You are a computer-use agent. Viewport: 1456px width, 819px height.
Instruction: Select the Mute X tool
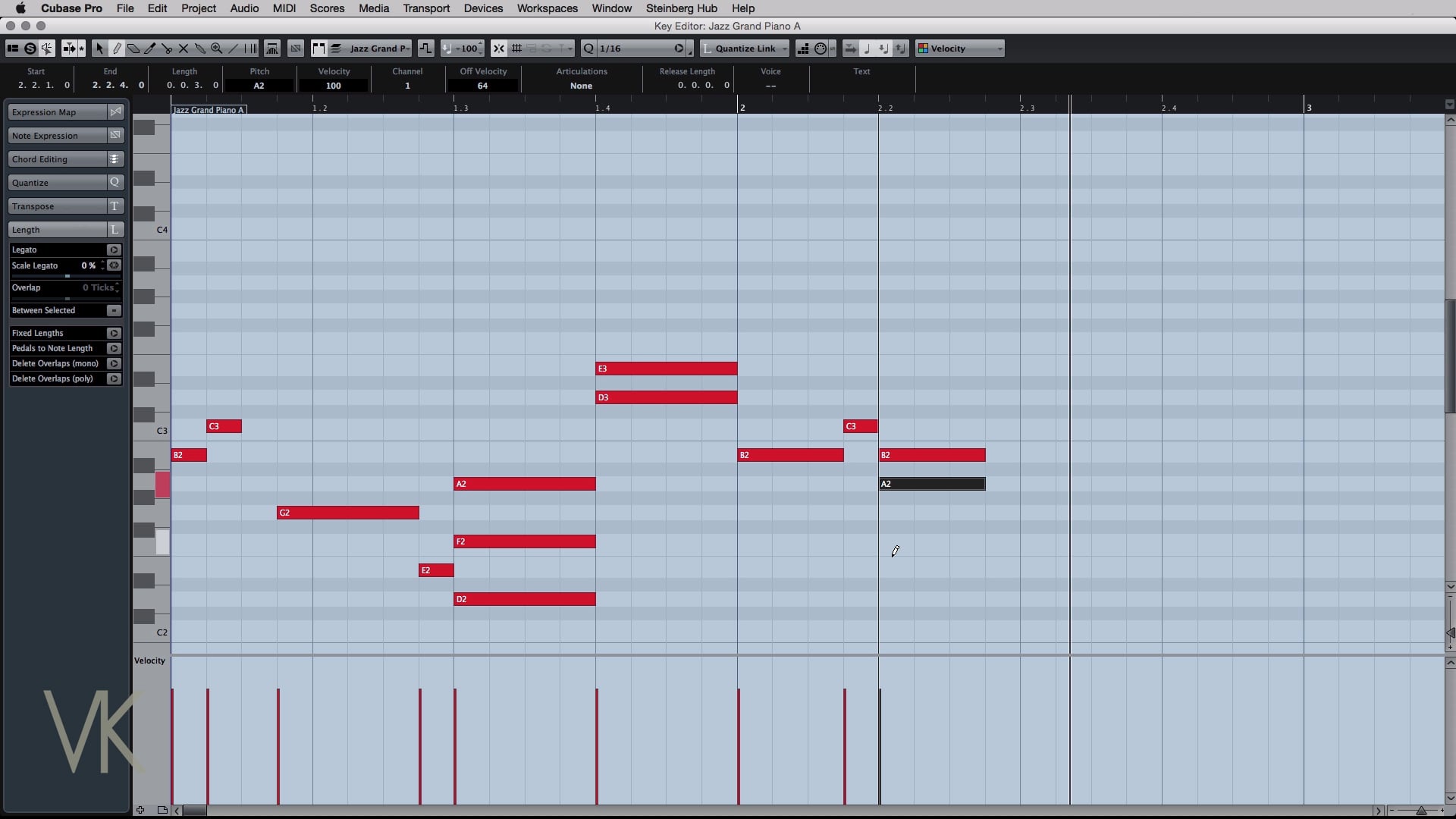coord(184,49)
